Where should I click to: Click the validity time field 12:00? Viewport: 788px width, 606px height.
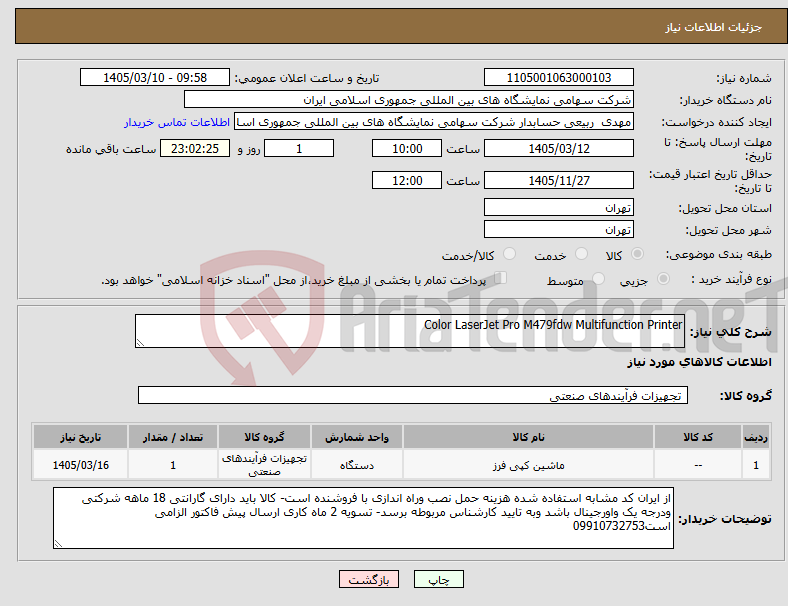click(x=407, y=180)
